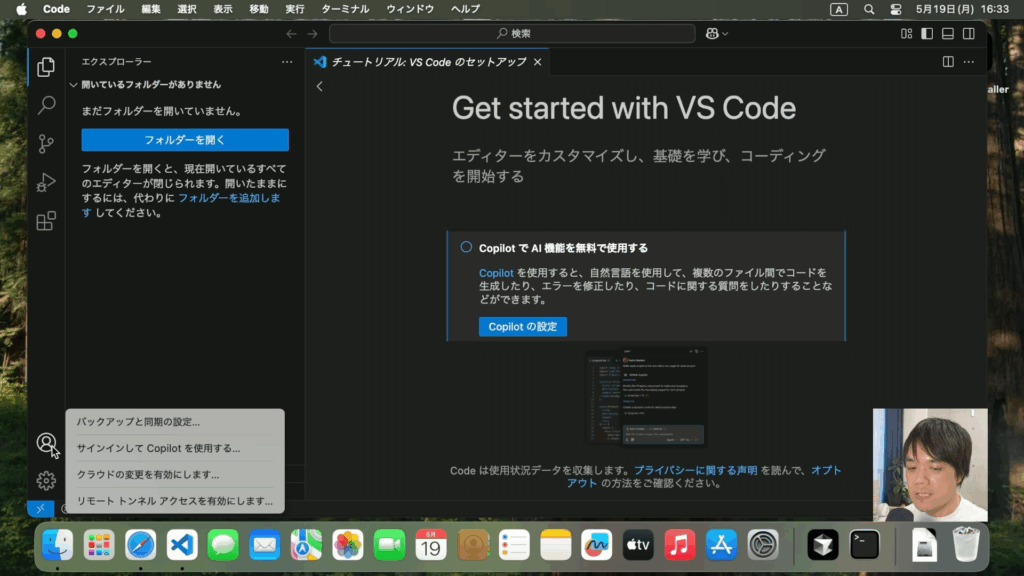Select サインインして Copilot を使用する menu item

point(159,448)
